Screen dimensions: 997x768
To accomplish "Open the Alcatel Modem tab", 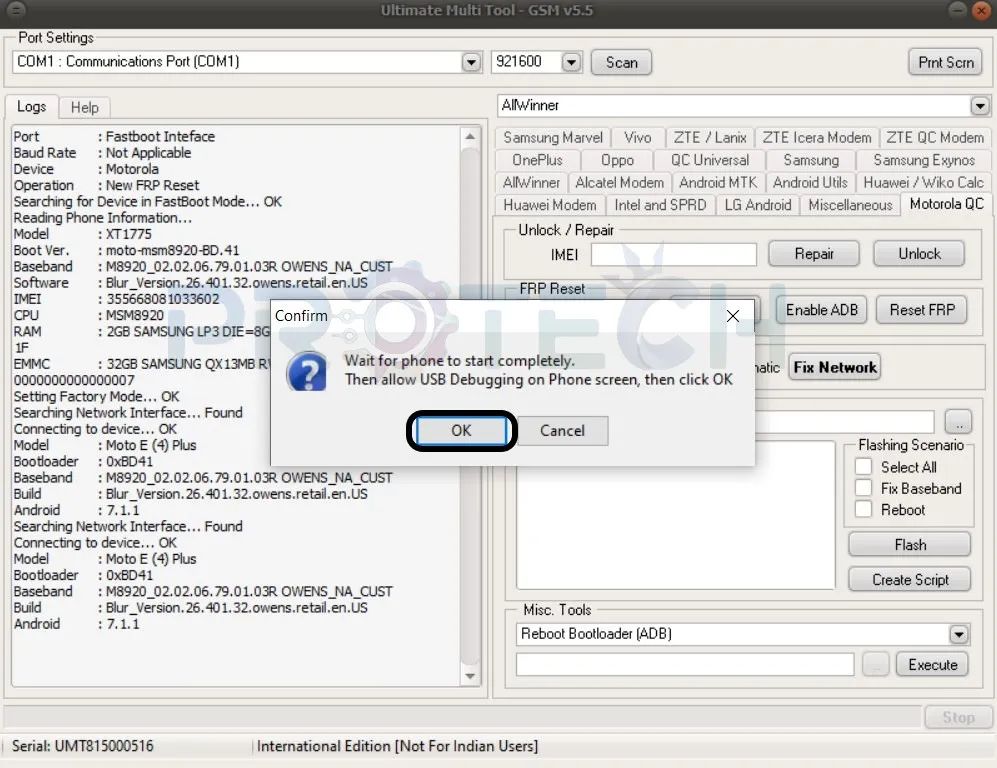I will pos(619,183).
